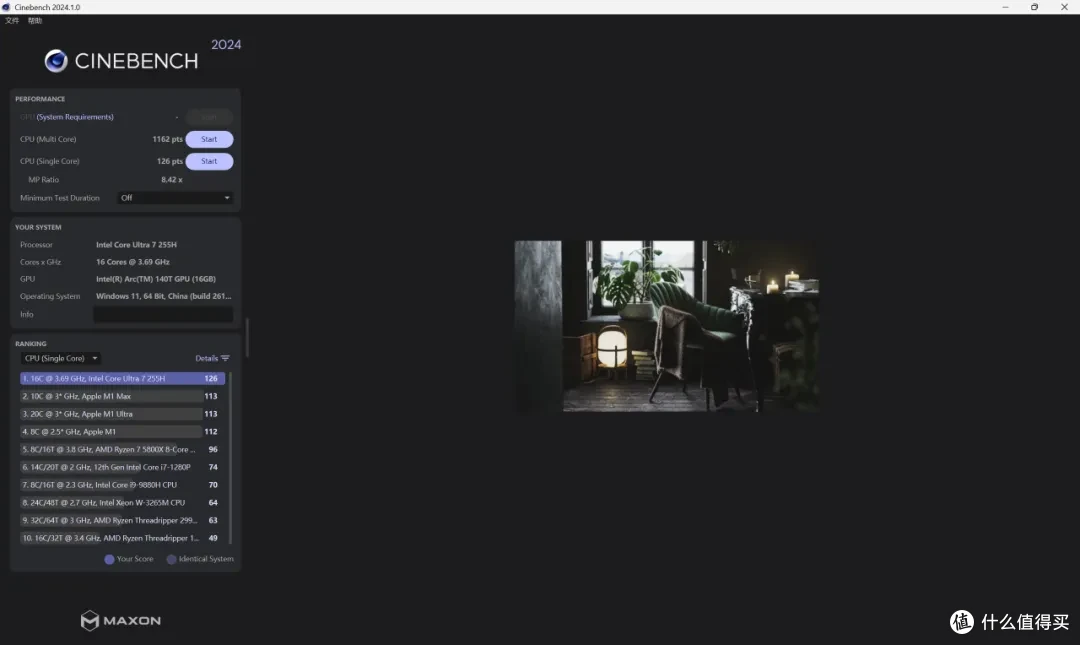Select ranking row 32C/64T AMD Threadripper

122,520
